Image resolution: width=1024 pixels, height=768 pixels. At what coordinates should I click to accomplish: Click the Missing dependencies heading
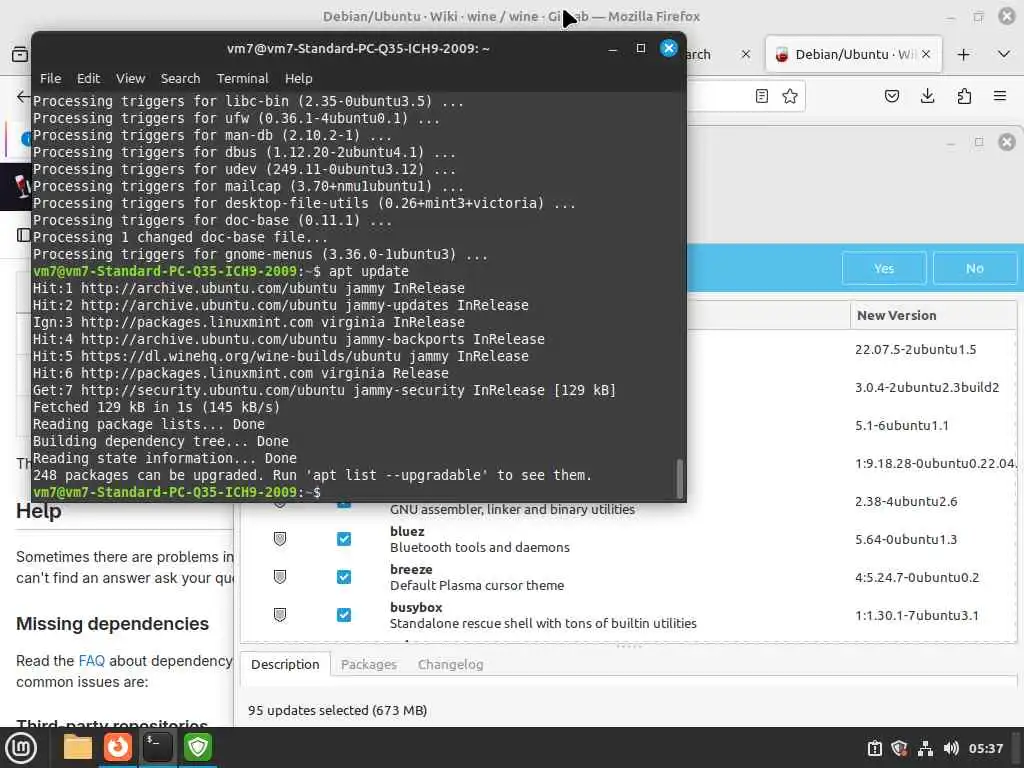pos(112,624)
